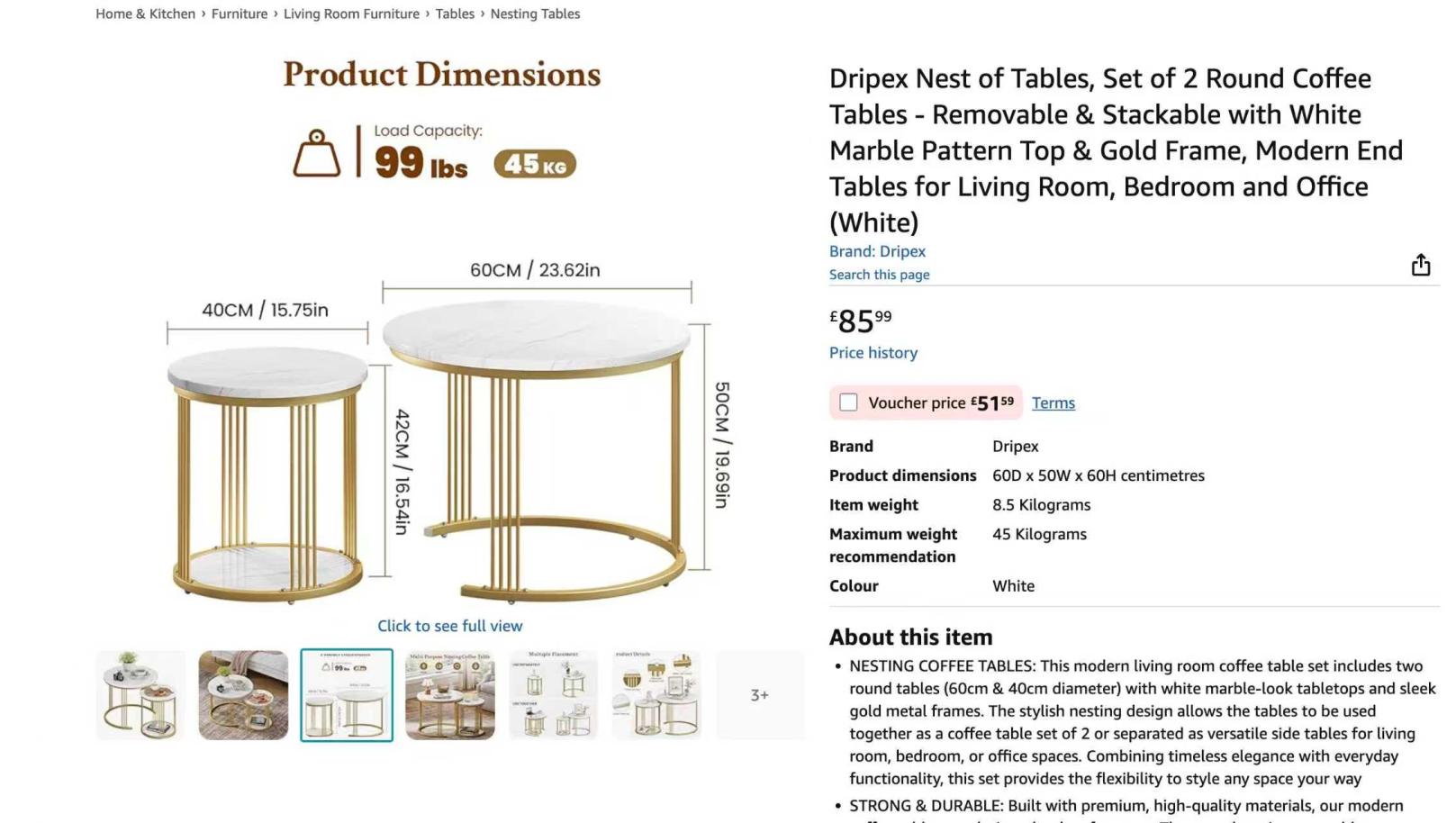Click to see full view of image

[449, 626]
